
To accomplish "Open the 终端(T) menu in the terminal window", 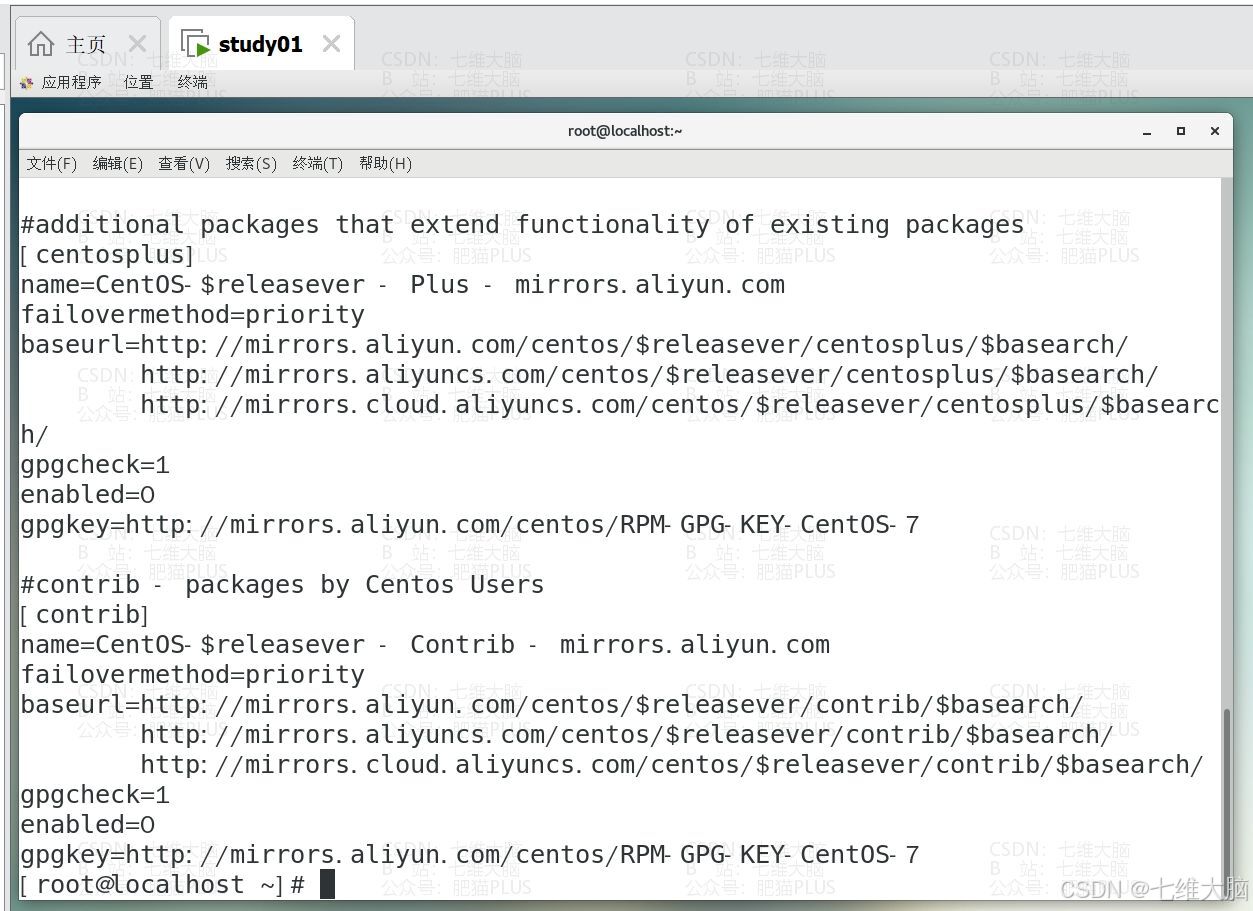I will 318,164.
